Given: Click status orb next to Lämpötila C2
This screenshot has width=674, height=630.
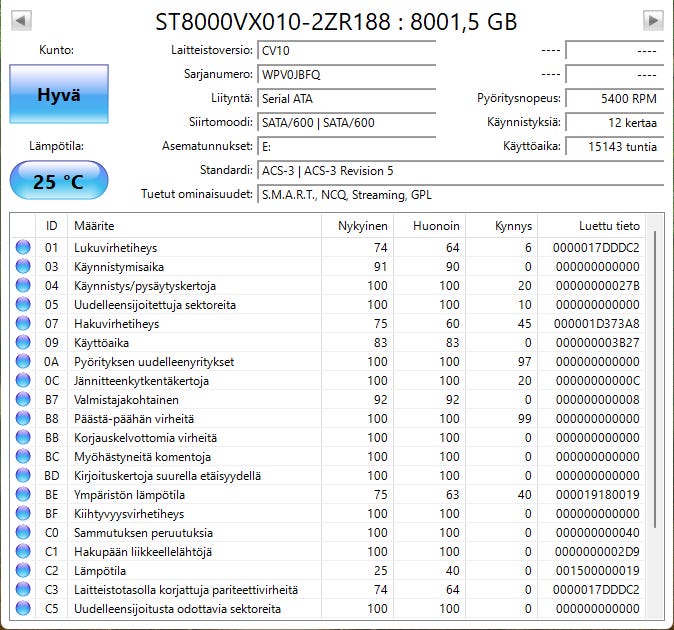Looking at the screenshot, I should point(23,571).
